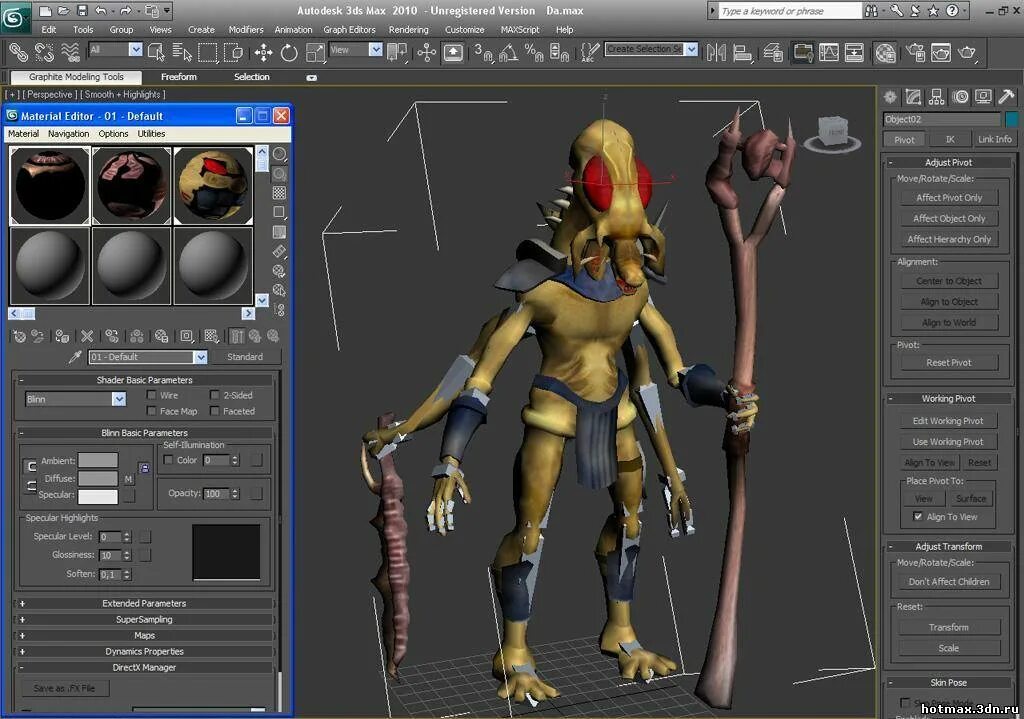Enable the Wire checkbox
The image size is (1024, 719).
coord(152,395)
